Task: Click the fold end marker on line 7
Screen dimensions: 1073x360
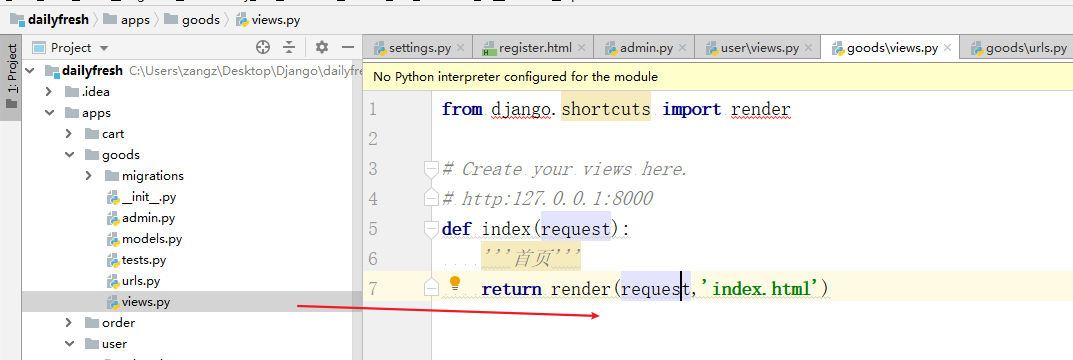Action: click(x=430, y=288)
